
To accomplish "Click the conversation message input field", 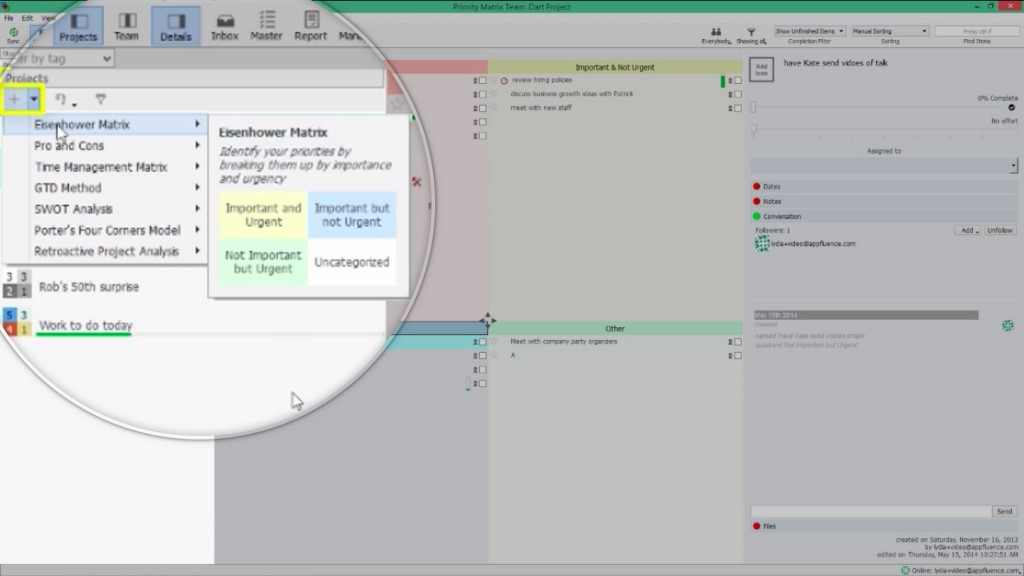I will tap(871, 511).
